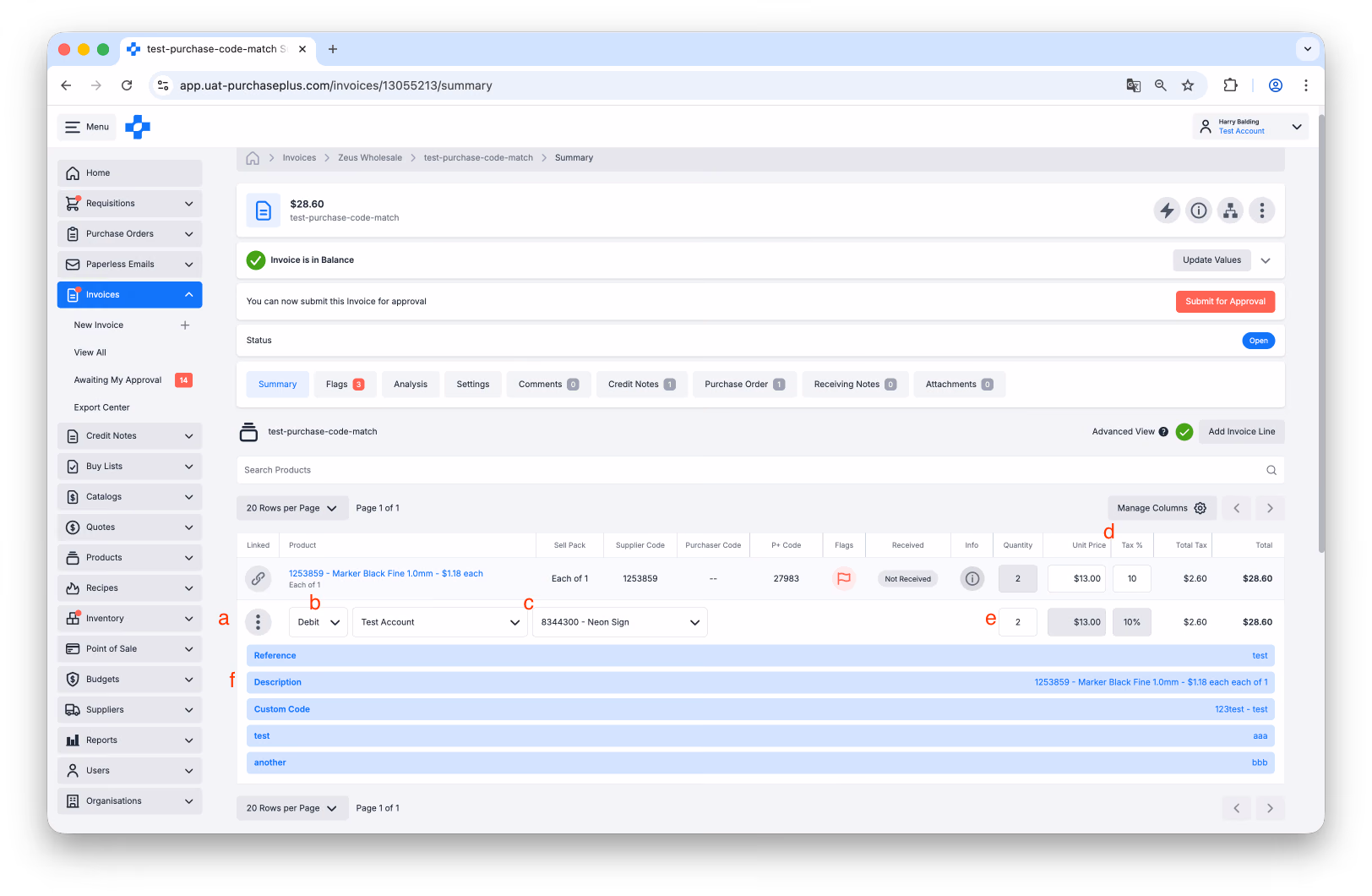Open the lightning bolt quick actions icon

pyautogui.click(x=1167, y=210)
